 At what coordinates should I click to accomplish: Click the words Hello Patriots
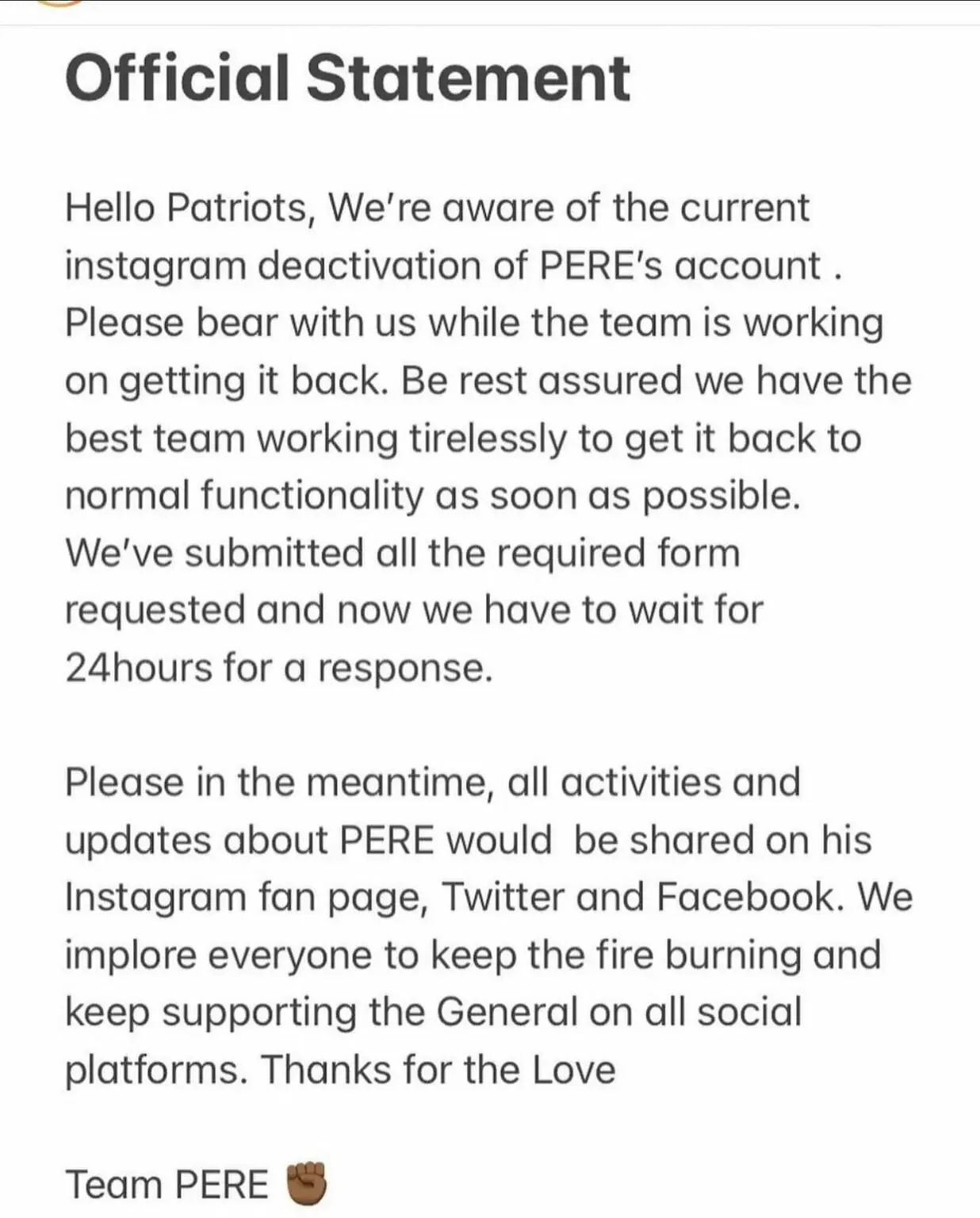186,208
